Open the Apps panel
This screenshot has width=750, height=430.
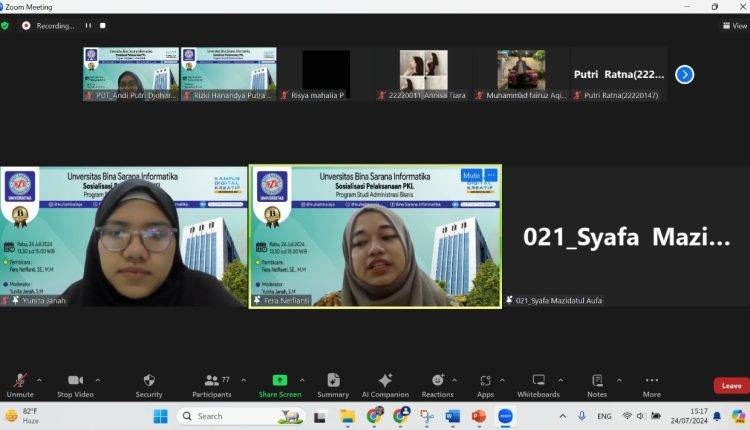(485, 386)
